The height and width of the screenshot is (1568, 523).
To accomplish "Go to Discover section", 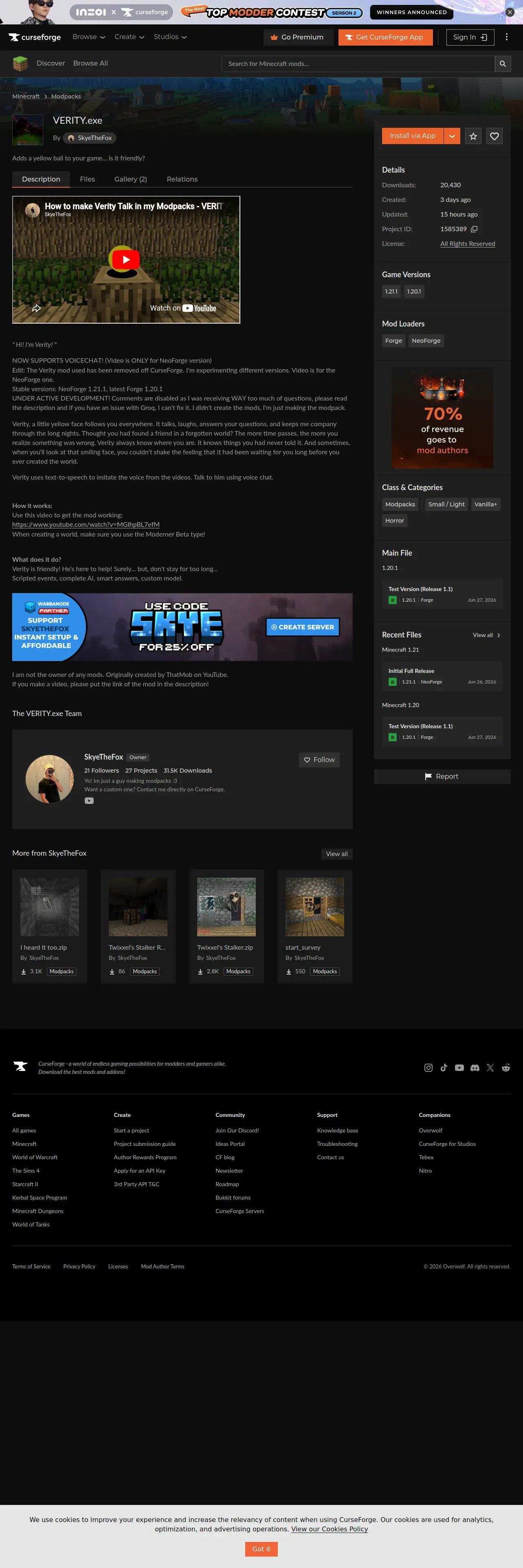I will (x=51, y=64).
